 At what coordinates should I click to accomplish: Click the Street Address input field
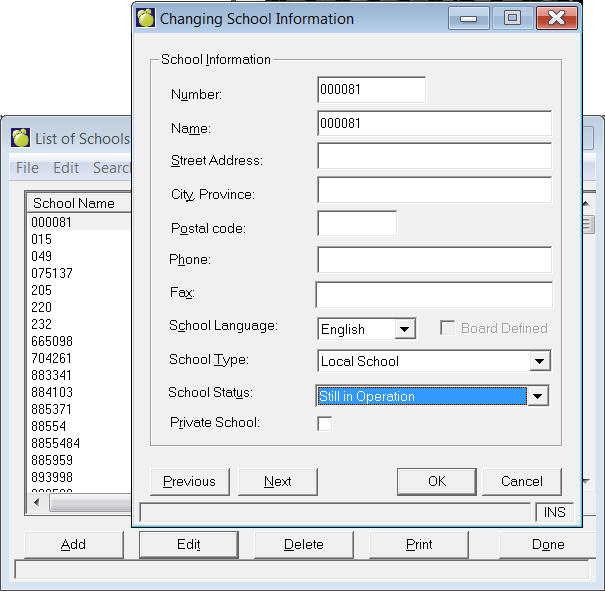[x=434, y=157]
